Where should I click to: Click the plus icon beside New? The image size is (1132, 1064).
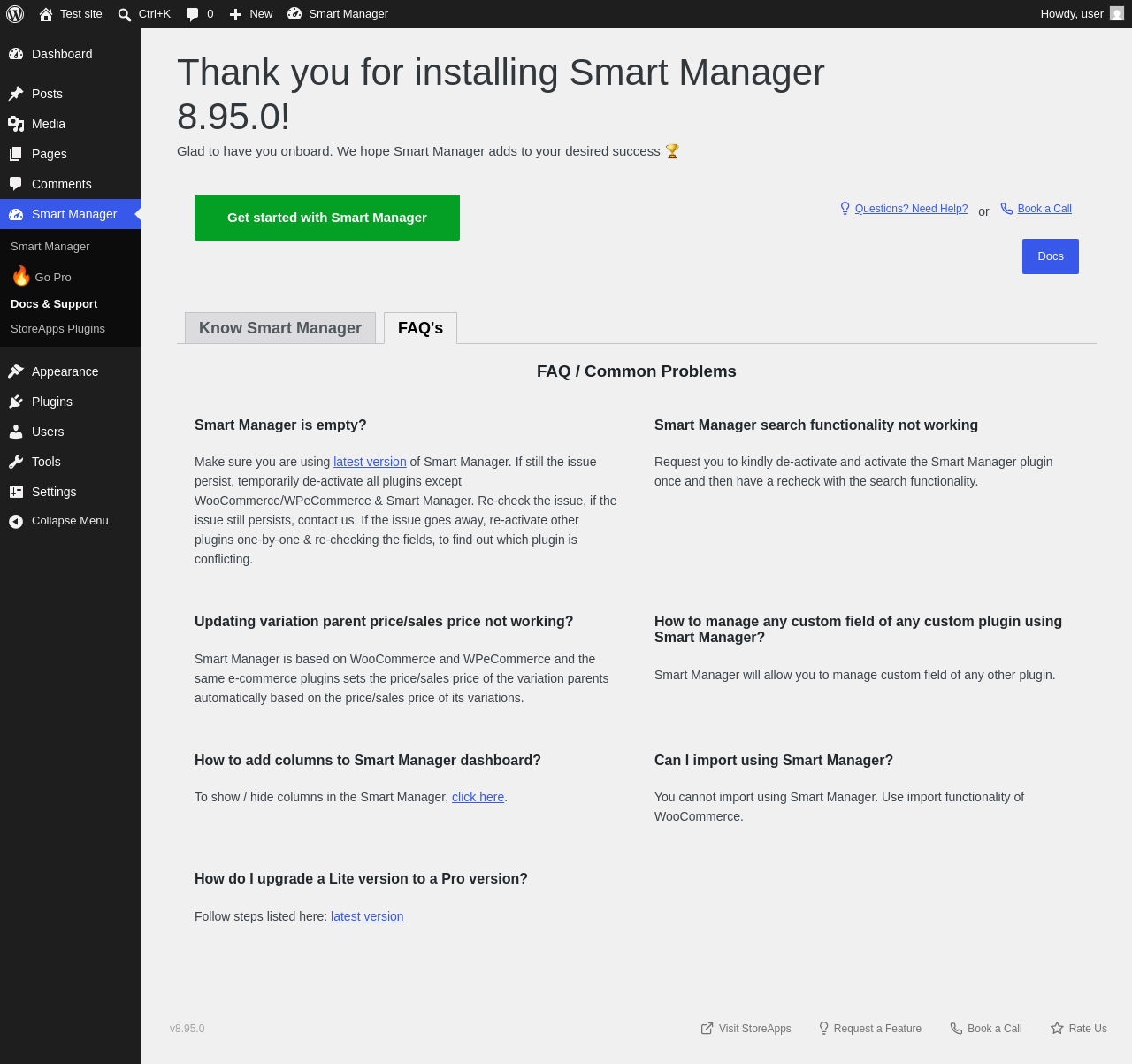click(x=235, y=14)
